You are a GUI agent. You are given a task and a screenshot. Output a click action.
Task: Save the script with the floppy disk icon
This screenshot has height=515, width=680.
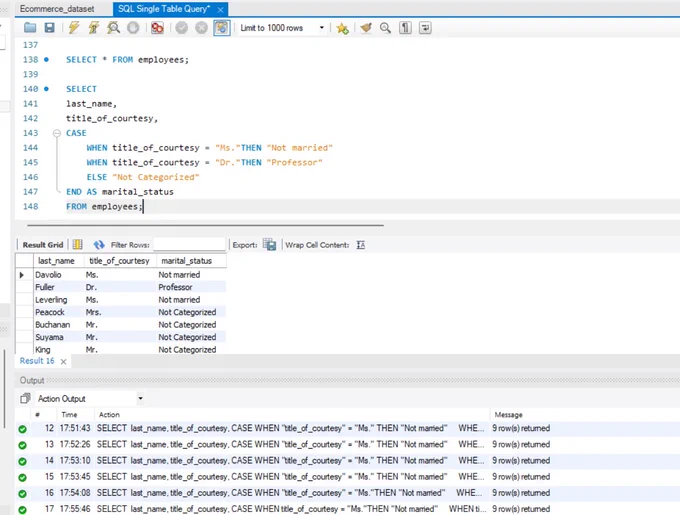click(49, 28)
